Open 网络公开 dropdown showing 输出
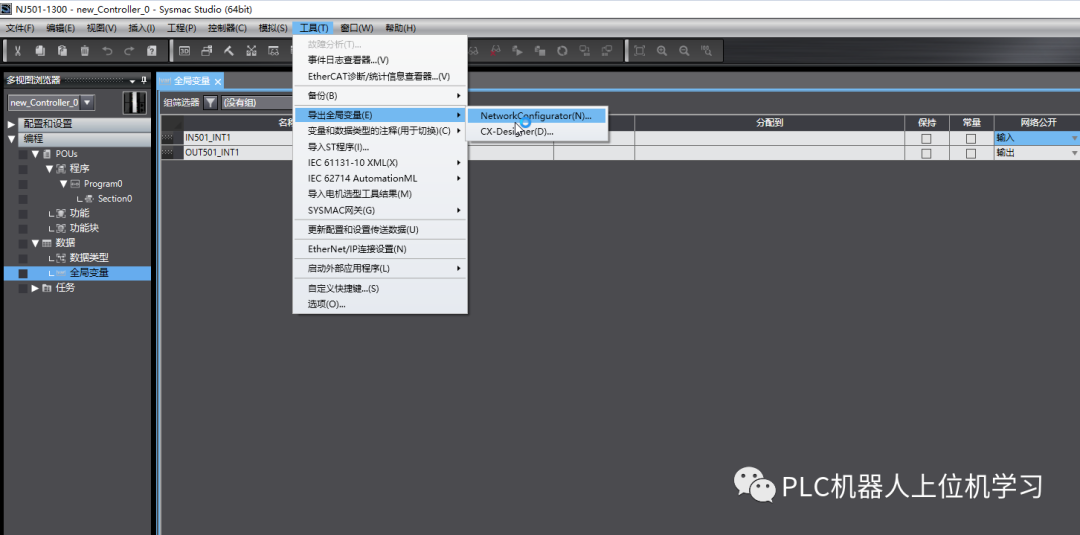The image size is (1080, 535). (x=1073, y=154)
